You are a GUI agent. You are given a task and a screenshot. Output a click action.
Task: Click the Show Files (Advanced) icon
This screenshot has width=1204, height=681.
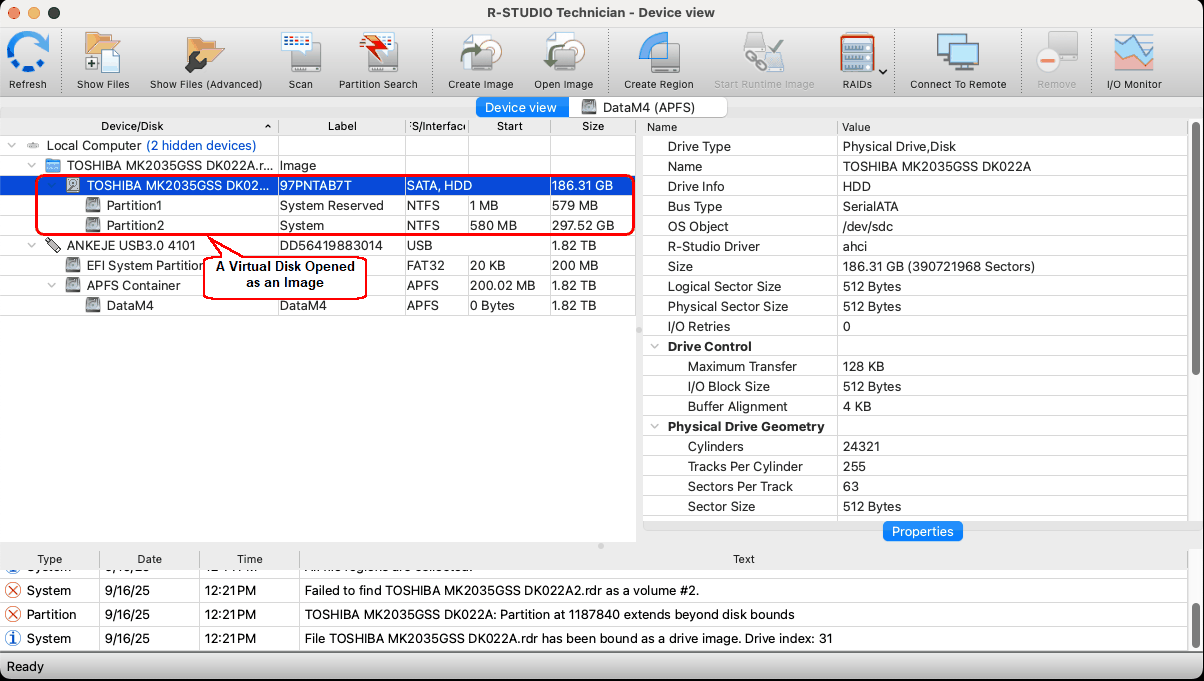205,56
